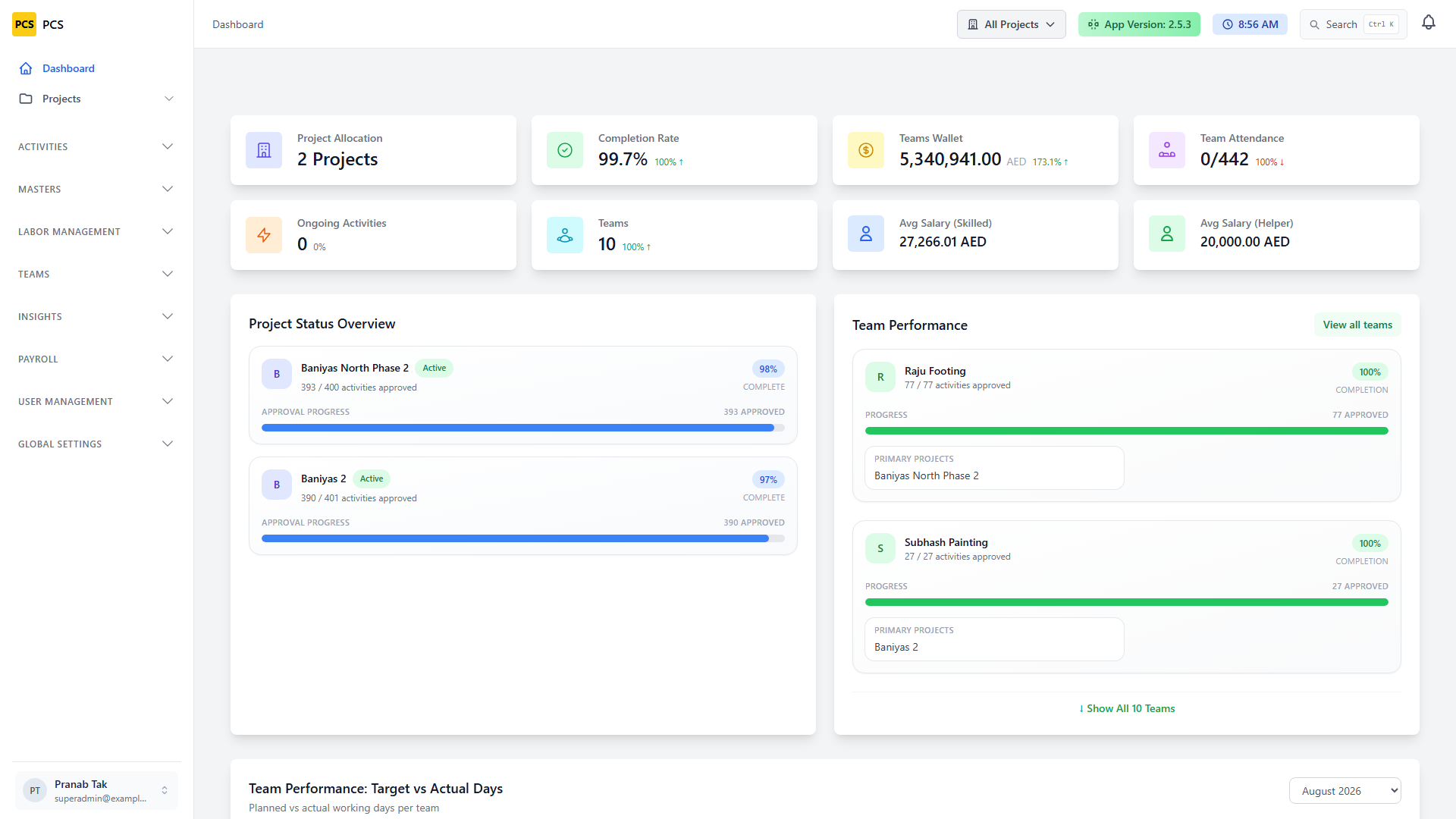Click Baniyas North Phase 2 approval progress bar
Viewport: 1456px width, 819px height.
coord(523,428)
